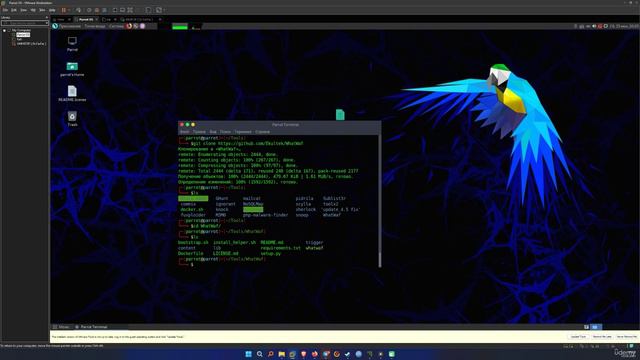The width and height of the screenshot is (640, 360).
Task: Switch to the Parrot OS VM tab
Action: [x=86, y=20]
